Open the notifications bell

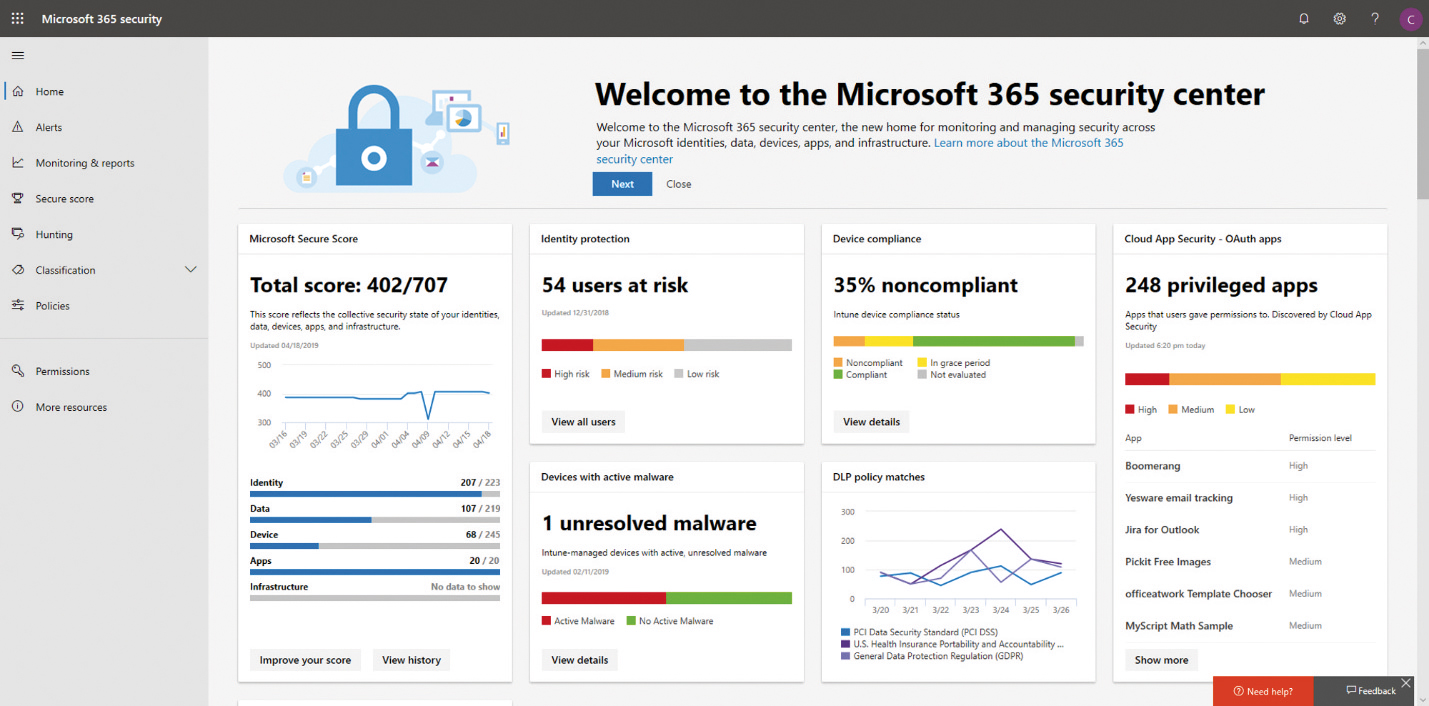click(x=1303, y=18)
